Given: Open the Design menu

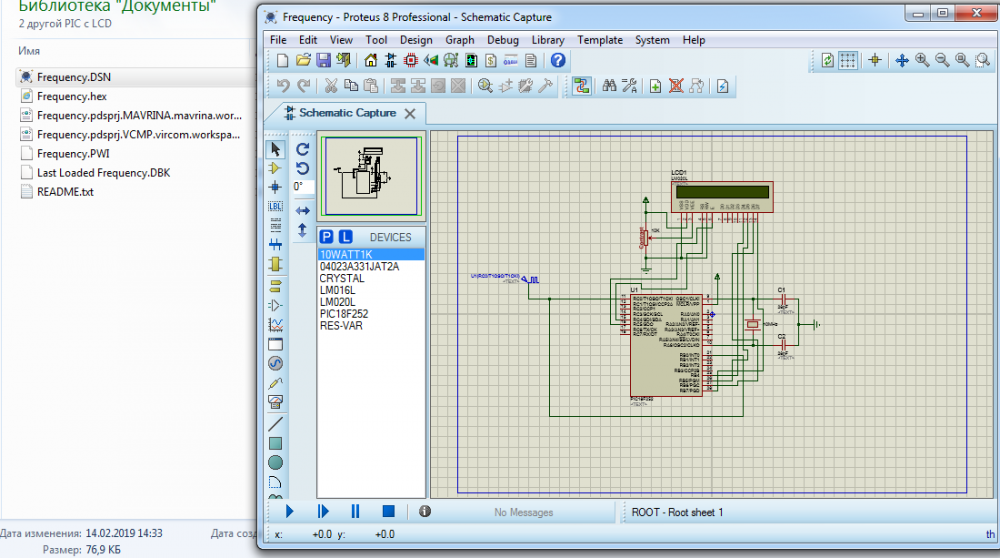Looking at the screenshot, I should click(x=415, y=40).
